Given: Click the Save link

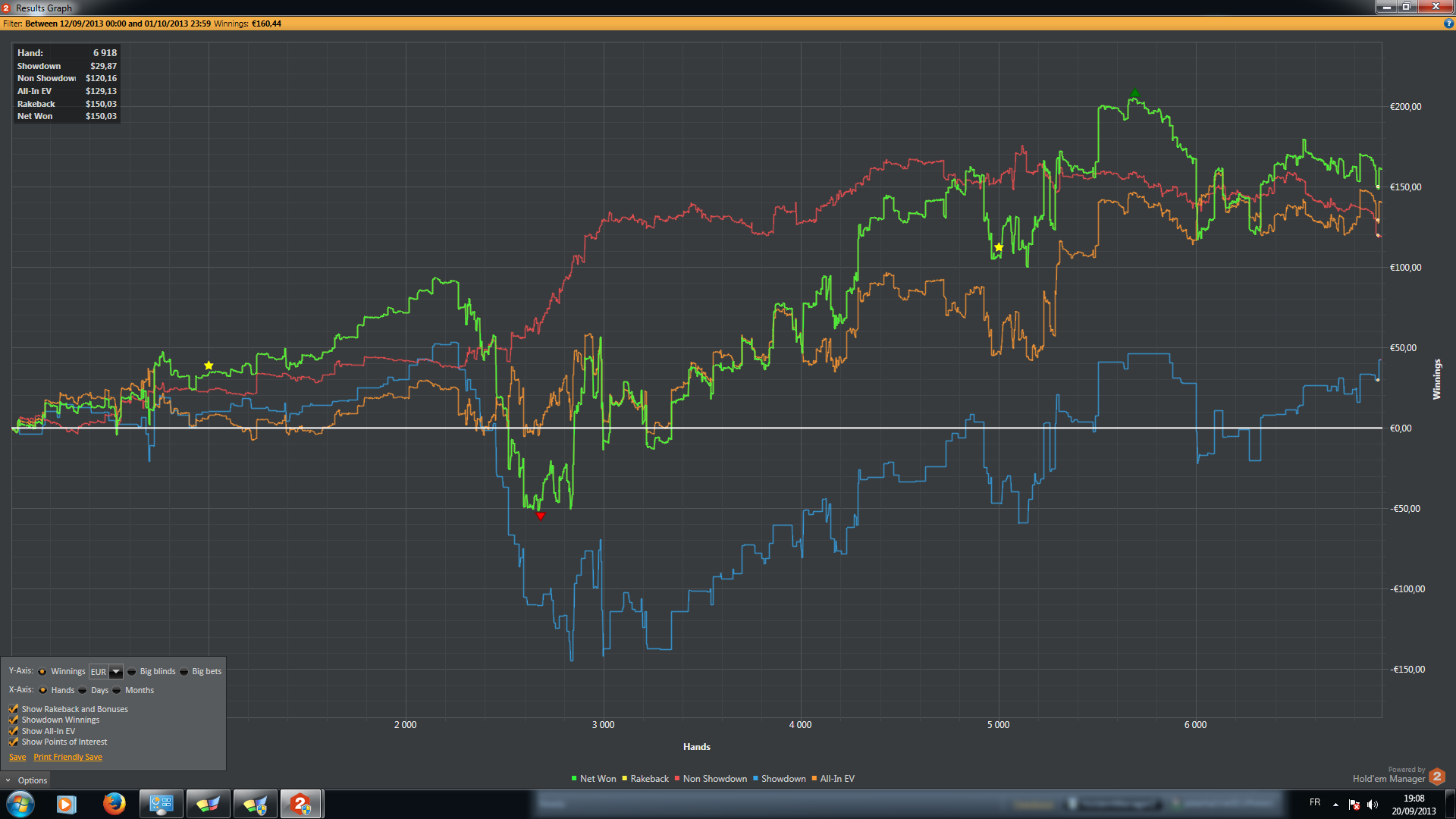Looking at the screenshot, I should tap(17, 757).
